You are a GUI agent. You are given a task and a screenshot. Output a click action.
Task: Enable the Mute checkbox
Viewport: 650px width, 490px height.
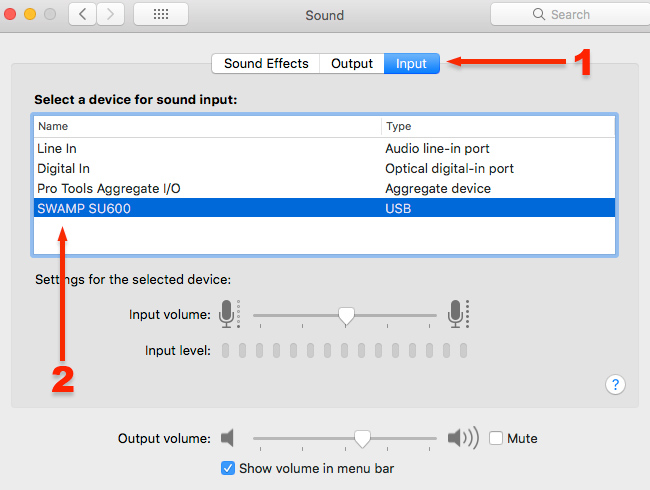coord(496,438)
